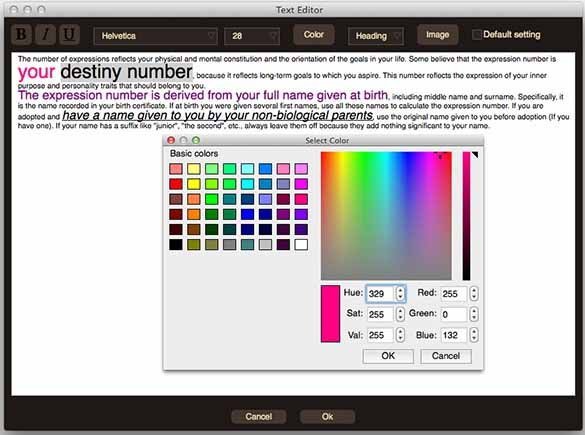
Task: Open the font size 28 dropdown
Action: [x=252, y=36]
